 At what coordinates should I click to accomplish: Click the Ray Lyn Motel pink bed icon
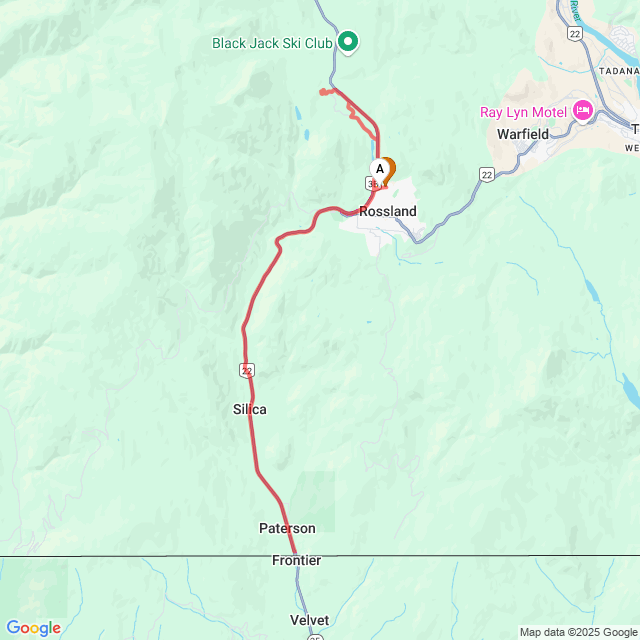pos(583,111)
